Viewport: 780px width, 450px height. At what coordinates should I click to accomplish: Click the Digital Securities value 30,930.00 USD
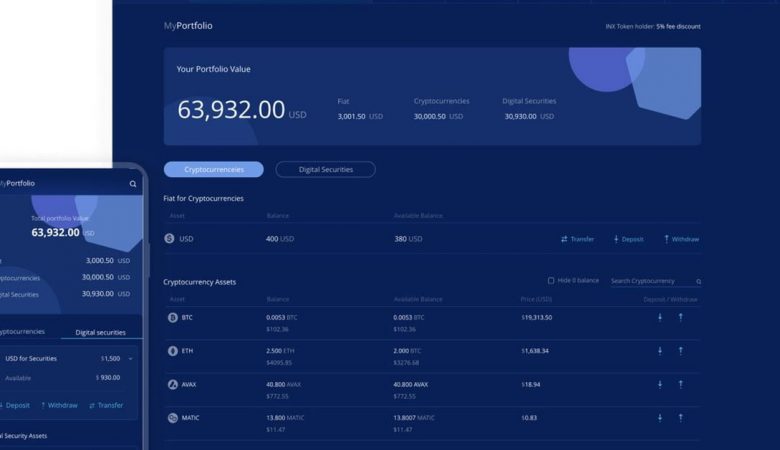point(529,116)
